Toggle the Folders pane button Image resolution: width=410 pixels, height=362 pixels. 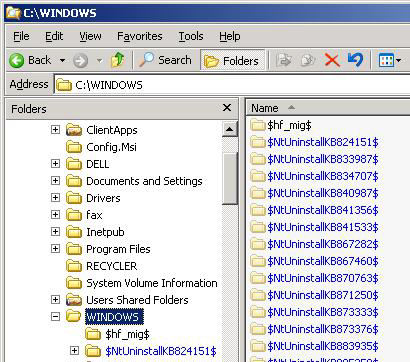pyautogui.click(x=232, y=61)
